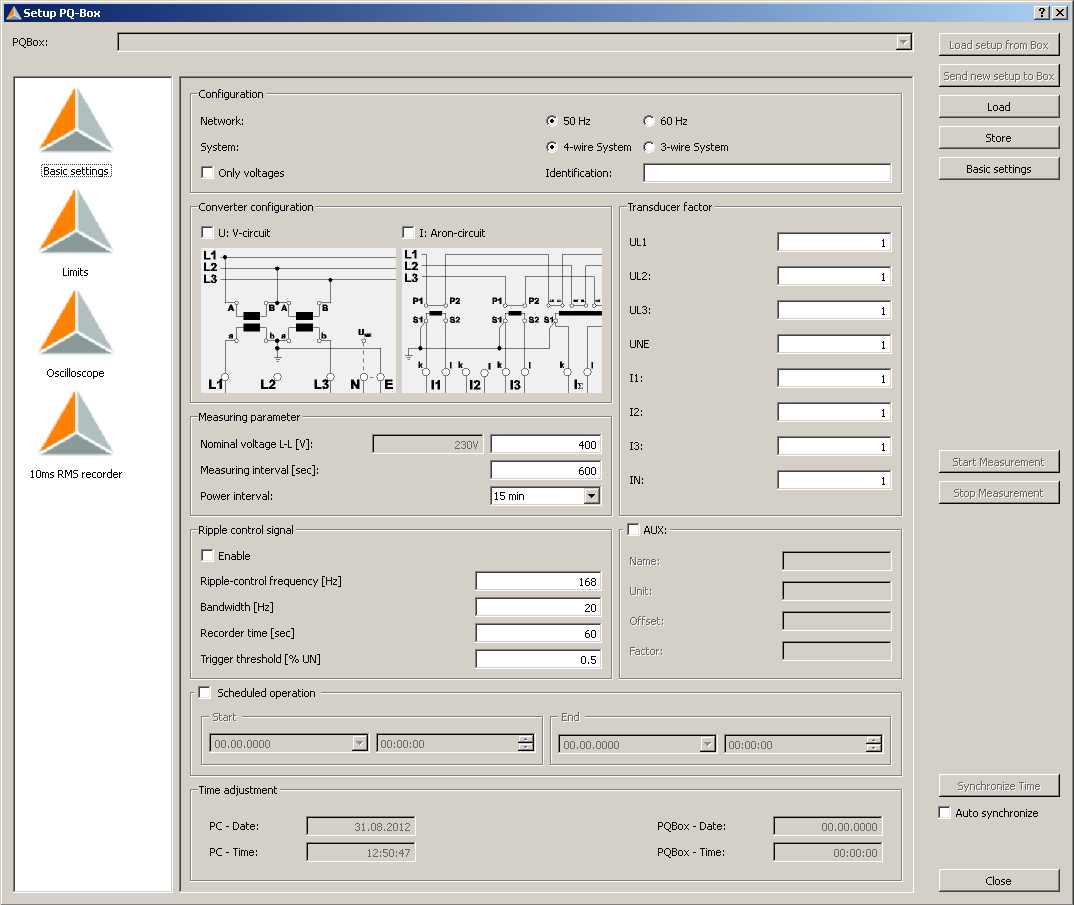This screenshot has width=1074, height=905.
Task: Click the Identification text field
Action: tap(767, 173)
